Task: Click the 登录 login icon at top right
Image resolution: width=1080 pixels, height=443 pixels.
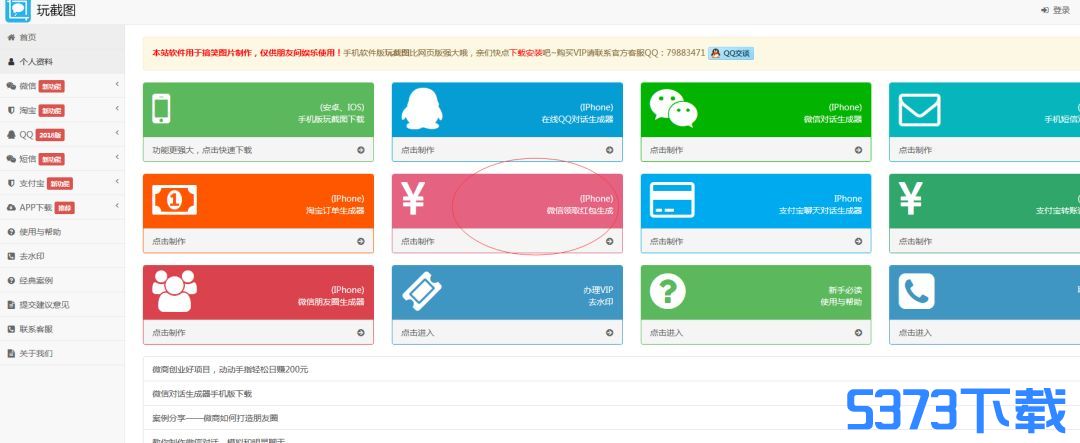Action: (1045, 10)
